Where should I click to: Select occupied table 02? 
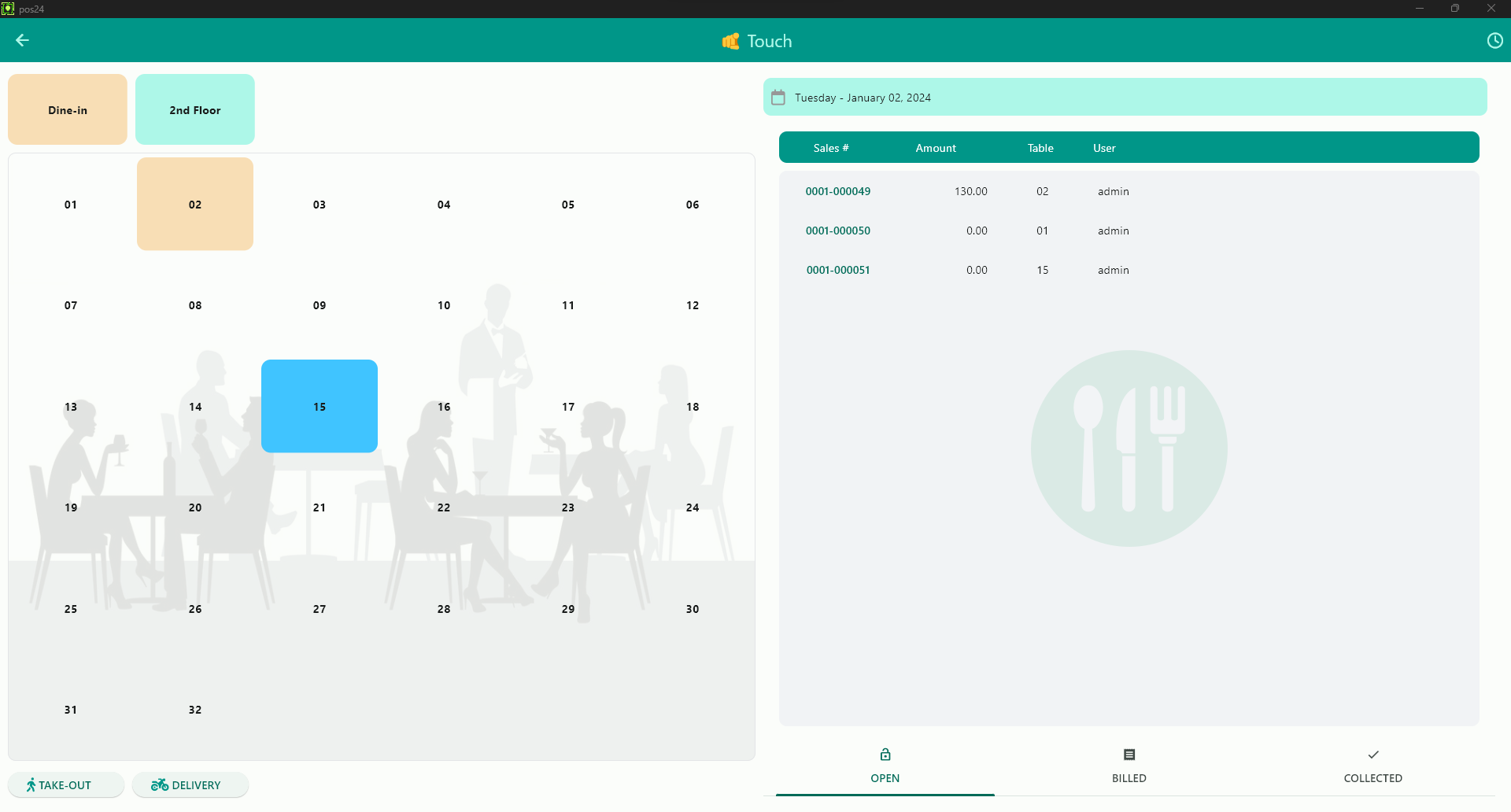pyautogui.click(x=195, y=204)
